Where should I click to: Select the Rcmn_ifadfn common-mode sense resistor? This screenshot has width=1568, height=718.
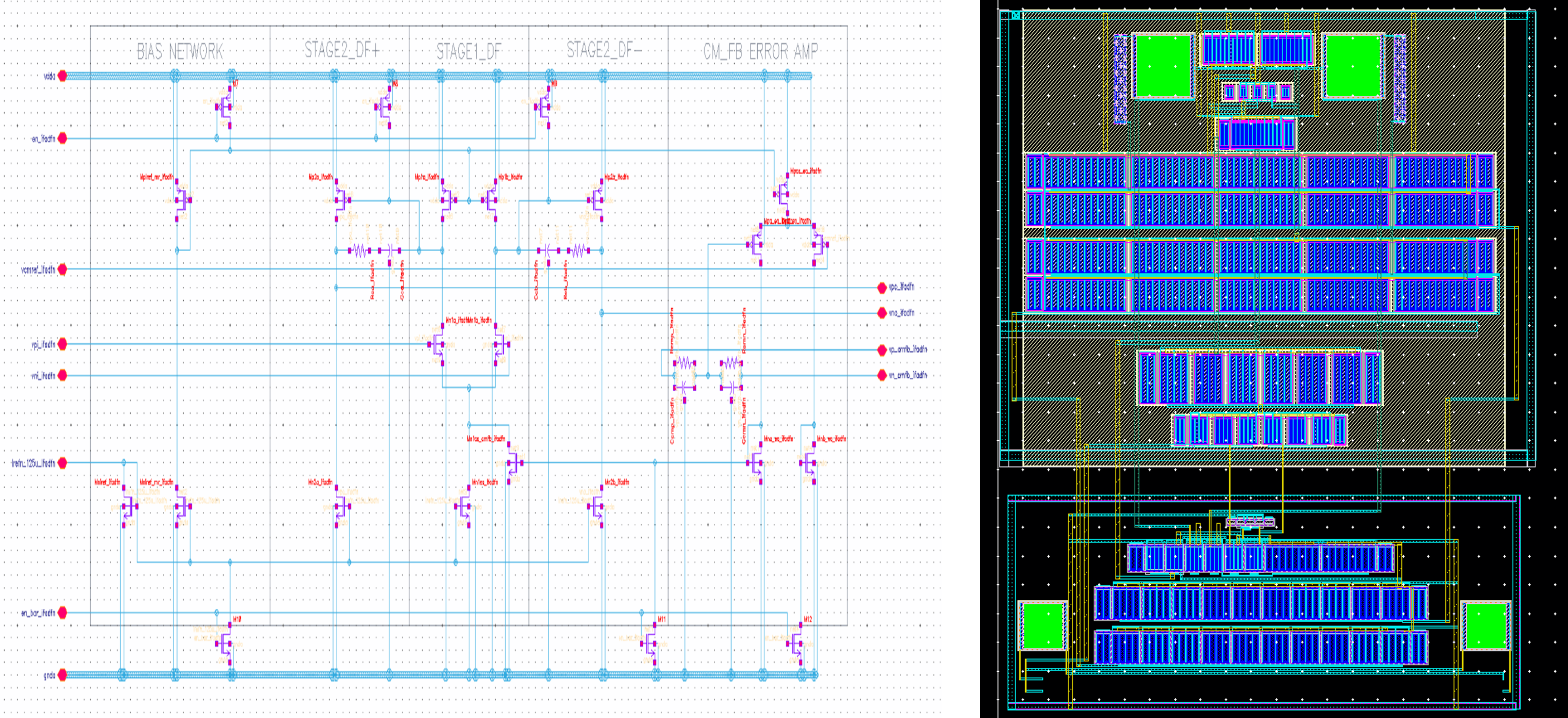pyautogui.click(x=731, y=363)
